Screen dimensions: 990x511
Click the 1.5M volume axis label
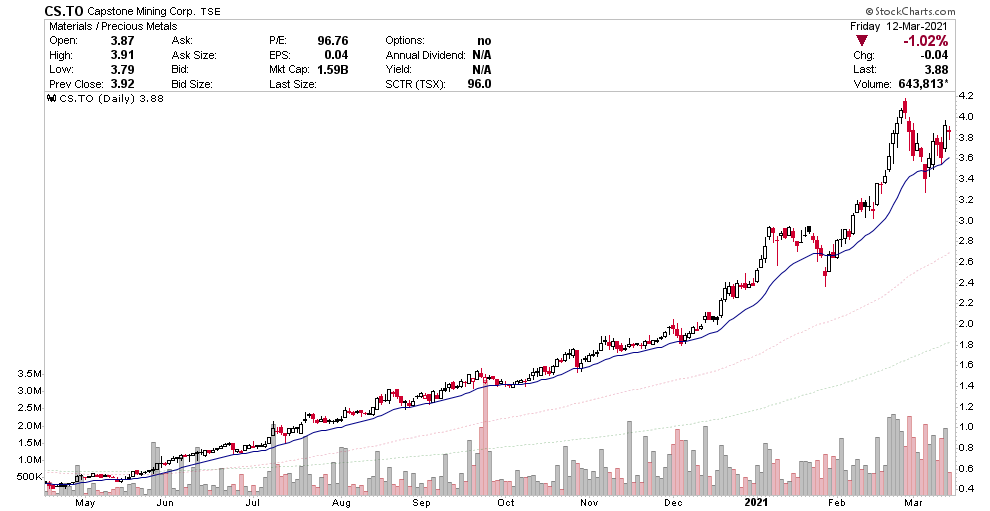(x=30, y=443)
